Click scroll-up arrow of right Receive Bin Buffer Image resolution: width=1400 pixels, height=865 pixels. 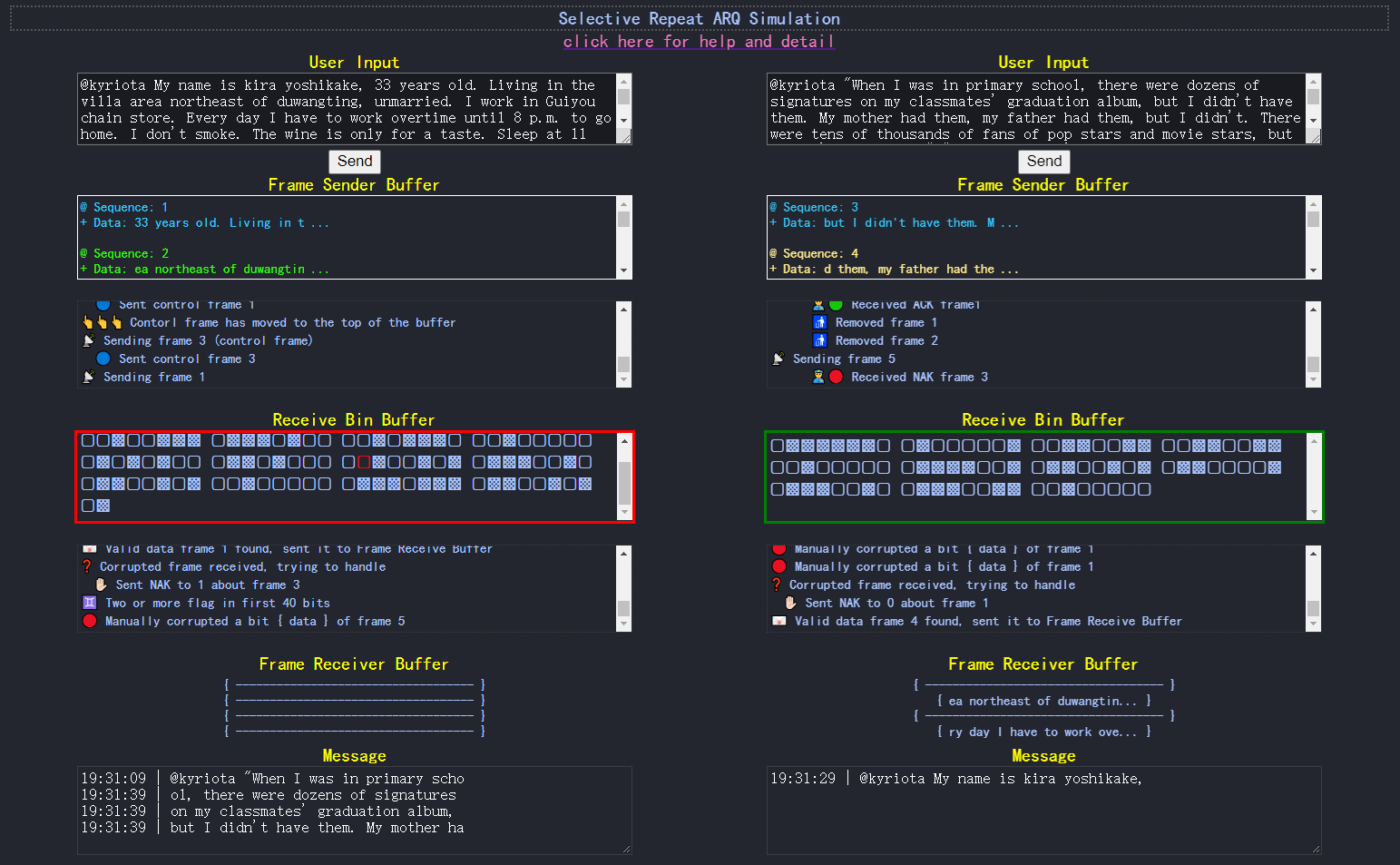point(1313,441)
